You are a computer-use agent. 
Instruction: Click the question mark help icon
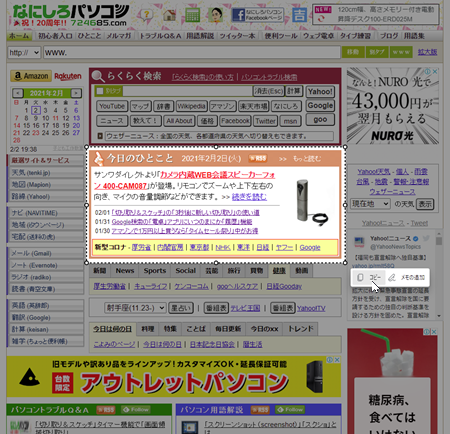pos(147,15)
